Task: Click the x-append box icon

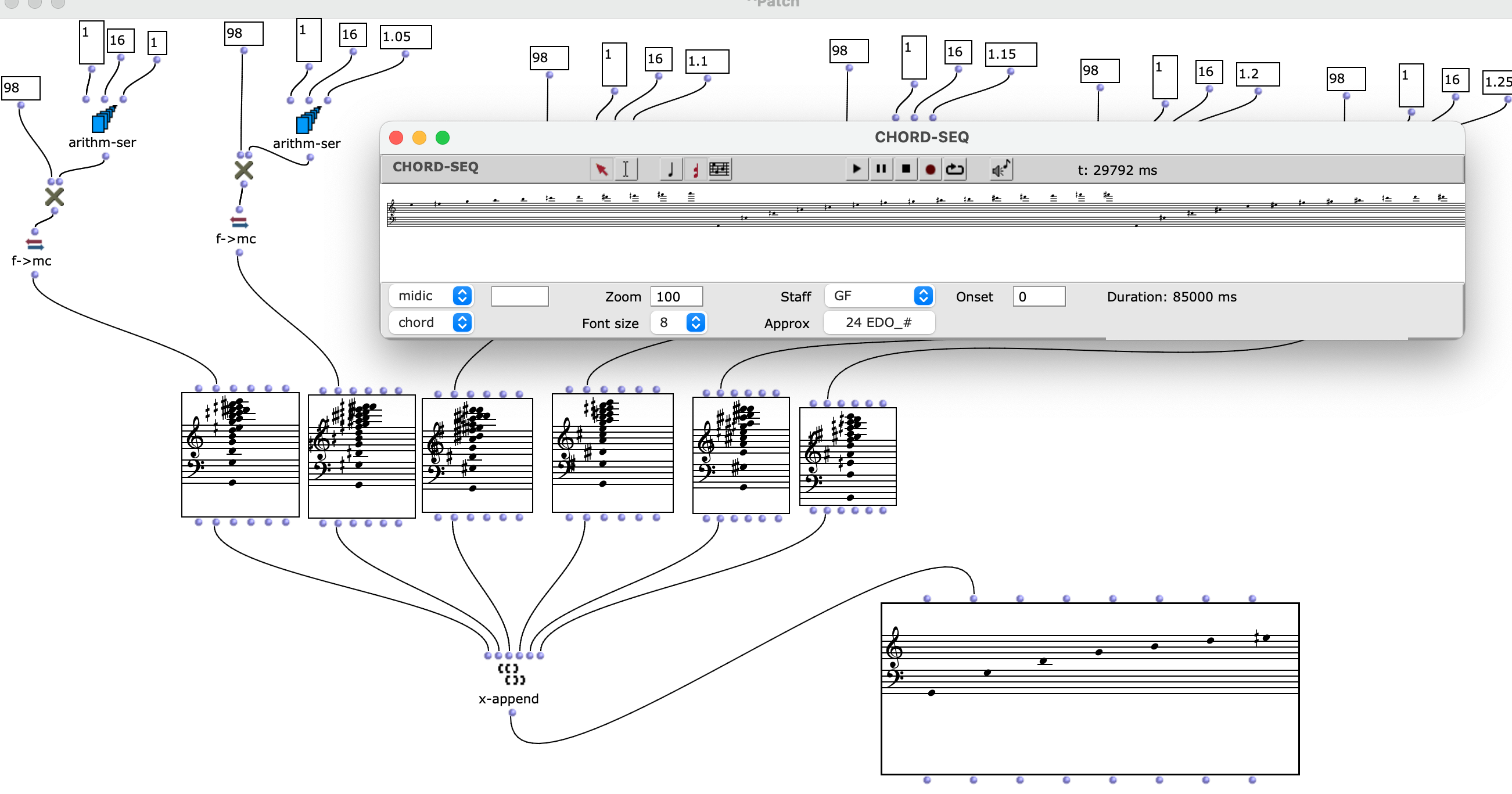Action: pyautogui.click(x=511, y=674)
